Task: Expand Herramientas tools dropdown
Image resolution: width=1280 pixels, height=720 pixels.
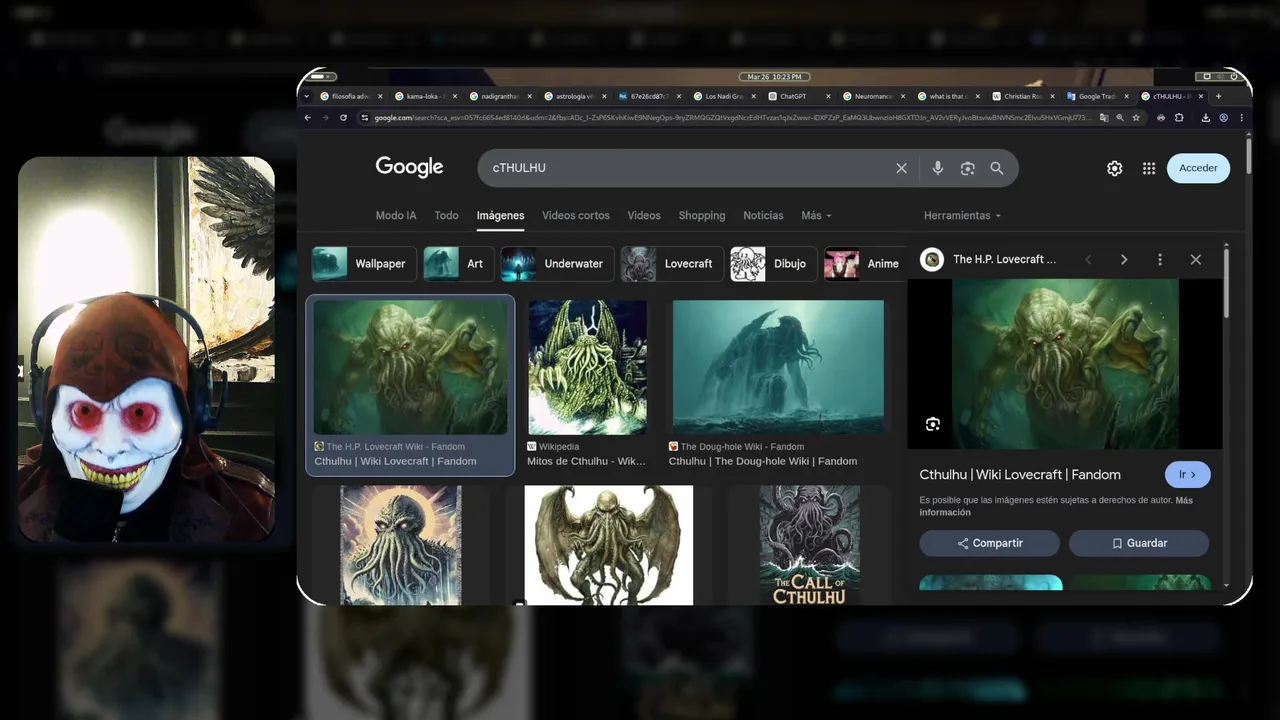Action: click(x=962, y=215)
